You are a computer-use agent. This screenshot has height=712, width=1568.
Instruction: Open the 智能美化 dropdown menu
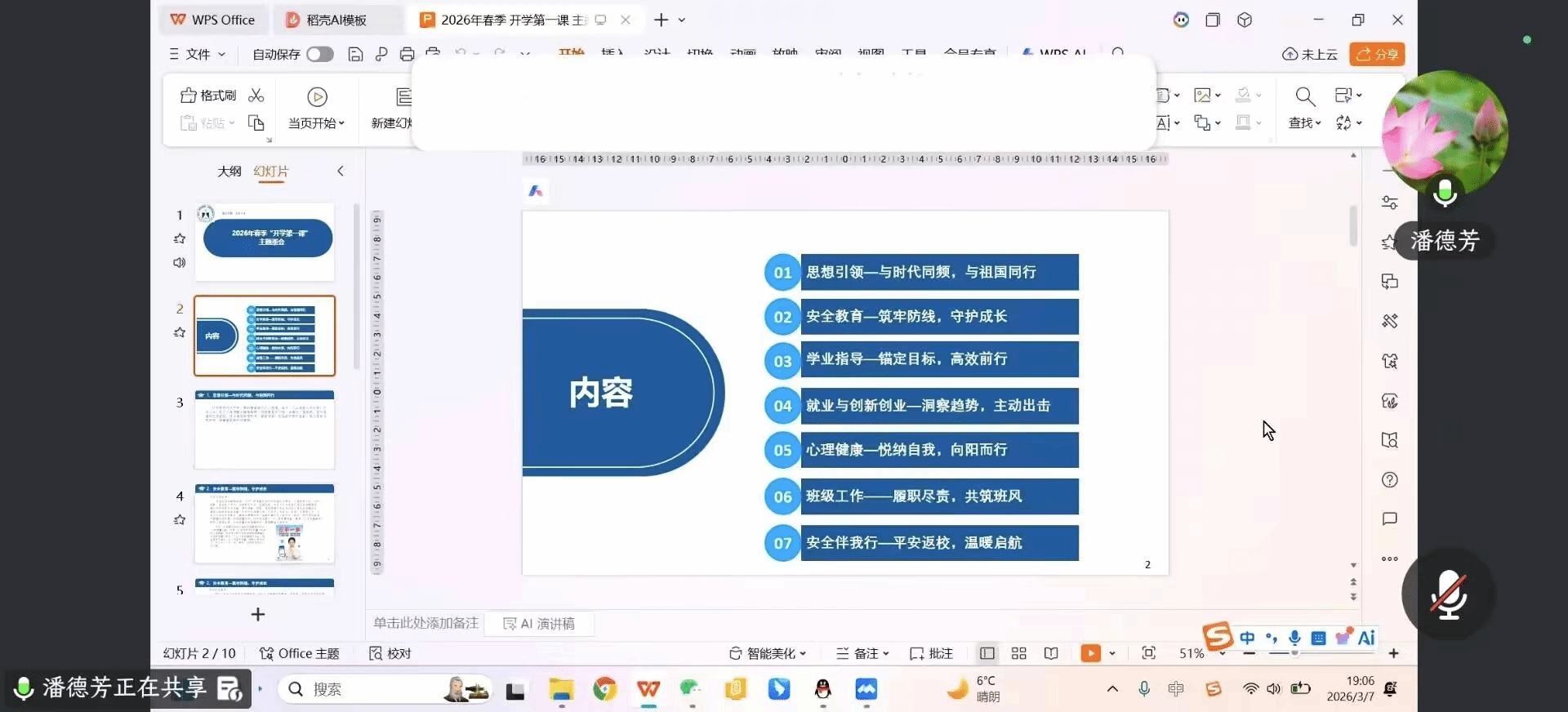768,653
